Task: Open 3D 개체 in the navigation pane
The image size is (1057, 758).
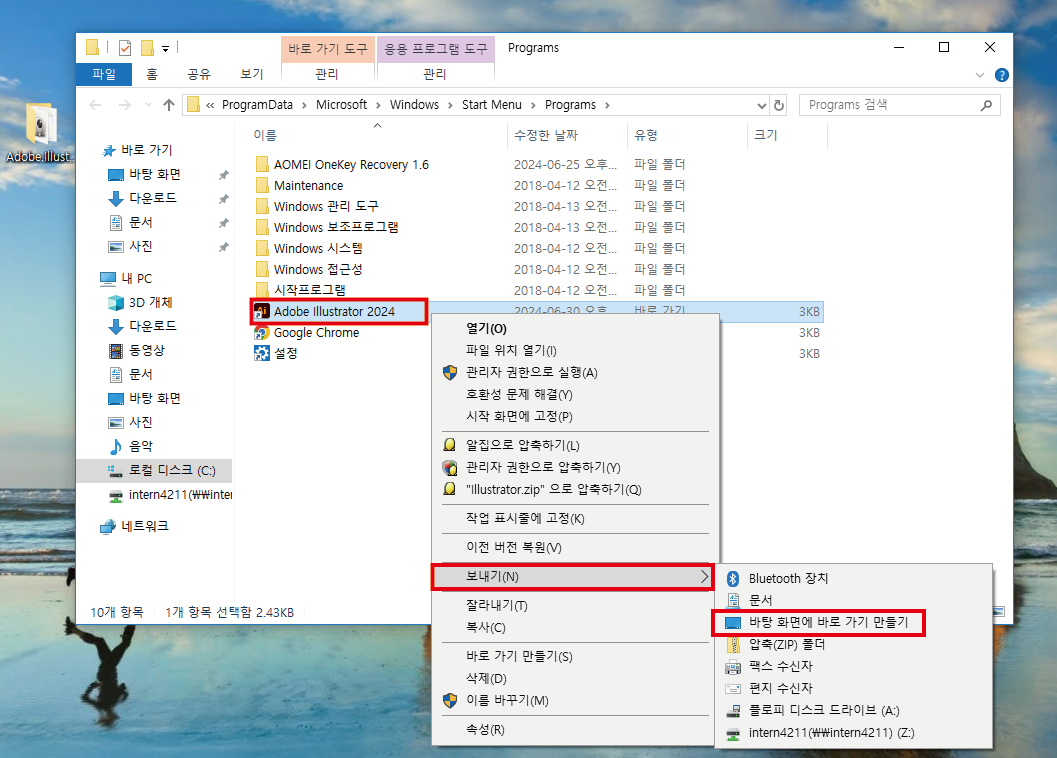Action: [150, 303]
